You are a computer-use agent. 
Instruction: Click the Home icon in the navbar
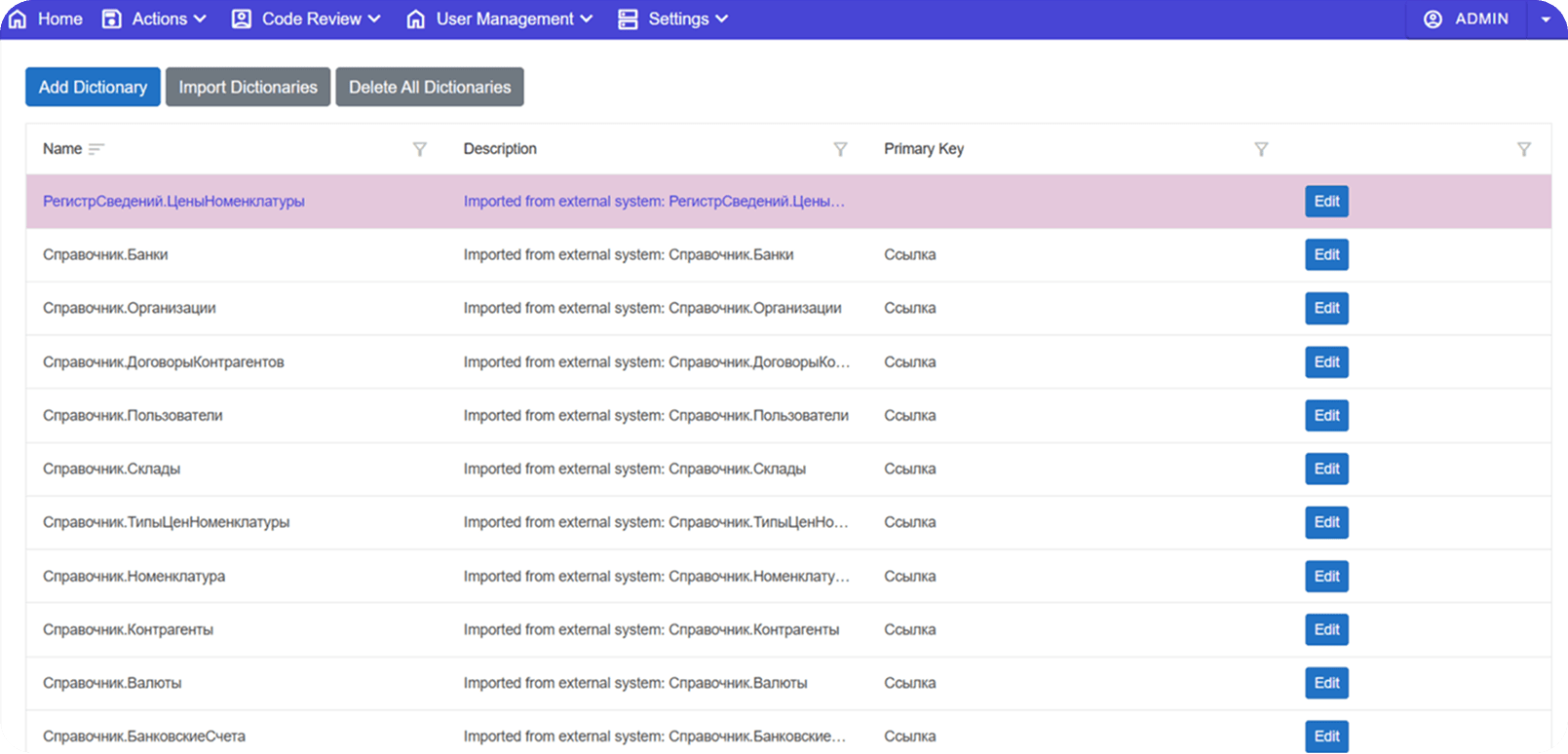pos(18,19)
